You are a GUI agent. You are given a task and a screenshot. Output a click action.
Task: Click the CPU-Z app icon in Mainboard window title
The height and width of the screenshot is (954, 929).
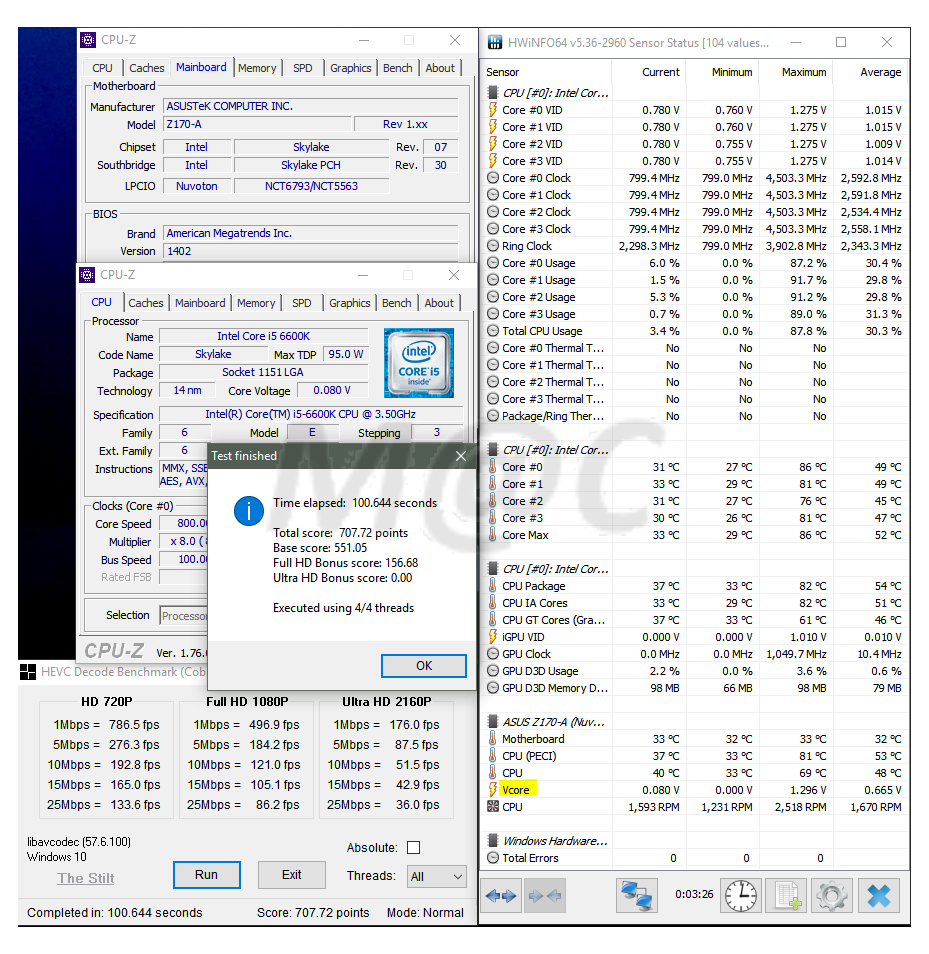pyautogui.click(x=88, y=40)
